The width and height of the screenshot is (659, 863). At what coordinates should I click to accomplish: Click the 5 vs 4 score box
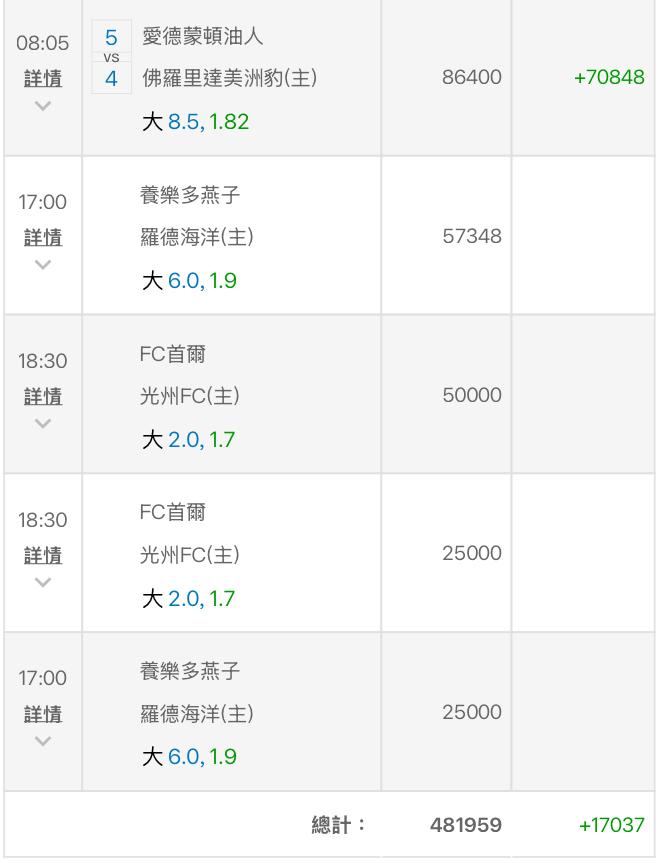pos(111,57)
